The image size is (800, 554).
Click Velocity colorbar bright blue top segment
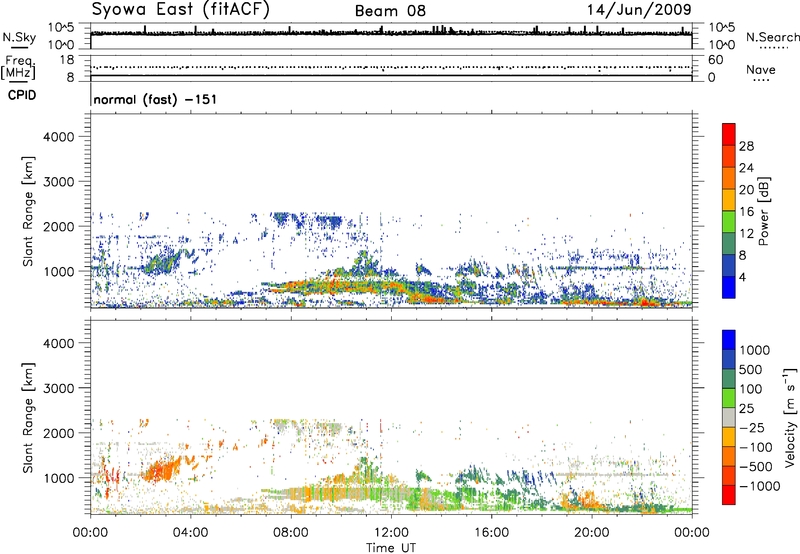(x=729, y=340)
